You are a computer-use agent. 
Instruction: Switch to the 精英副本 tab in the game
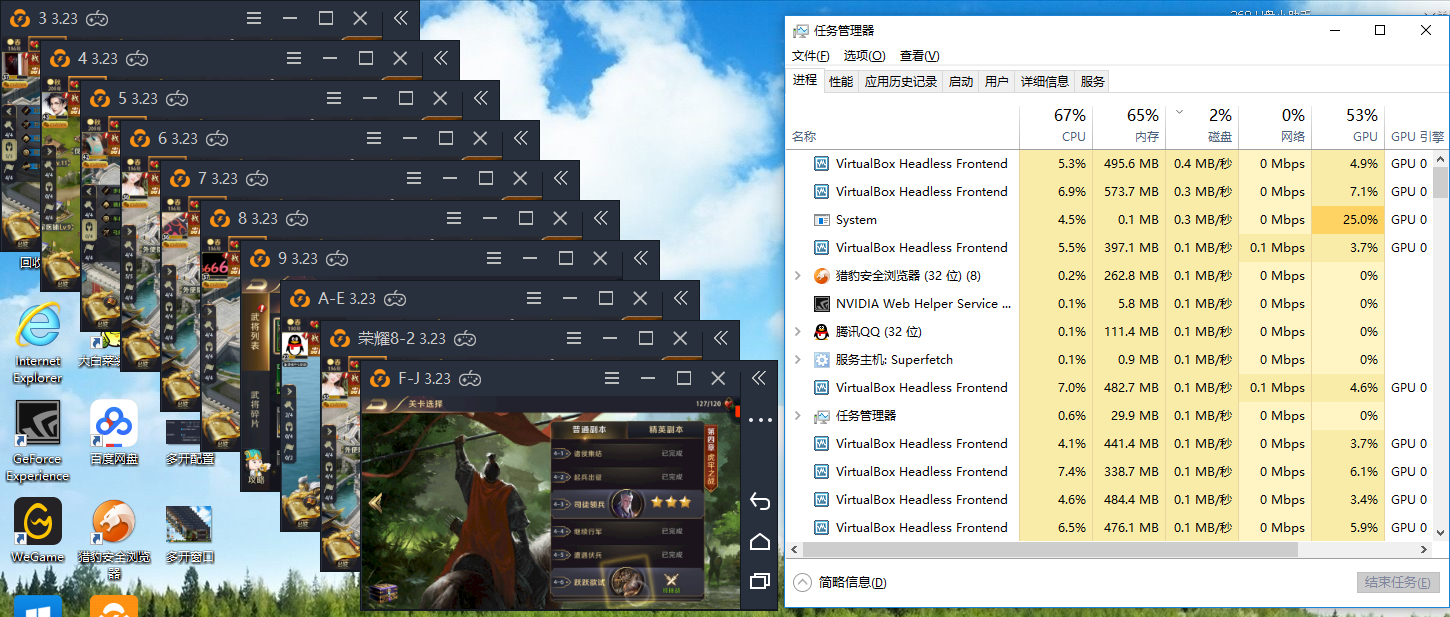click(x=667, y=430)
